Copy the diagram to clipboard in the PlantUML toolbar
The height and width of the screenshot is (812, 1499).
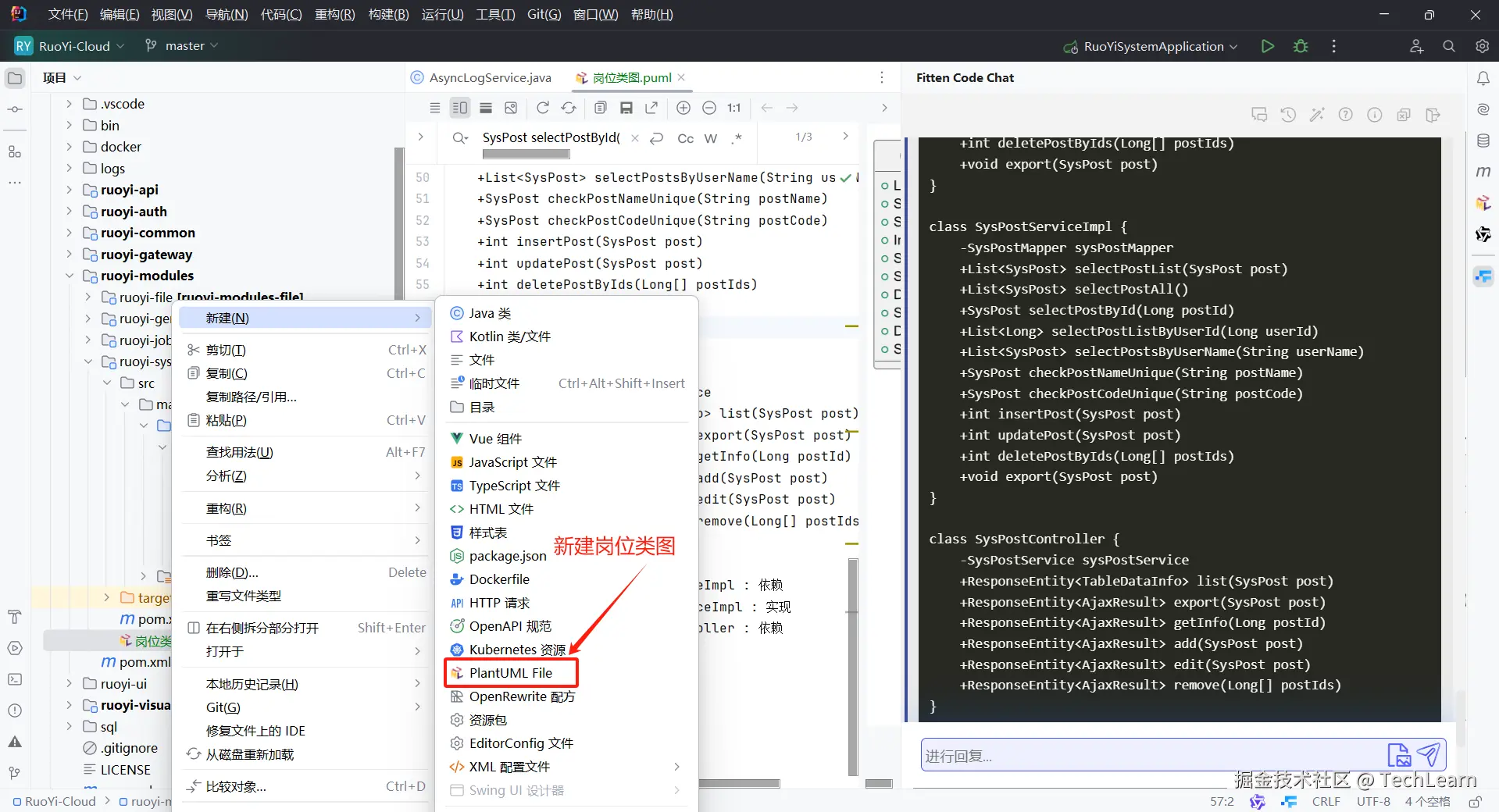(x=600, y=108)
